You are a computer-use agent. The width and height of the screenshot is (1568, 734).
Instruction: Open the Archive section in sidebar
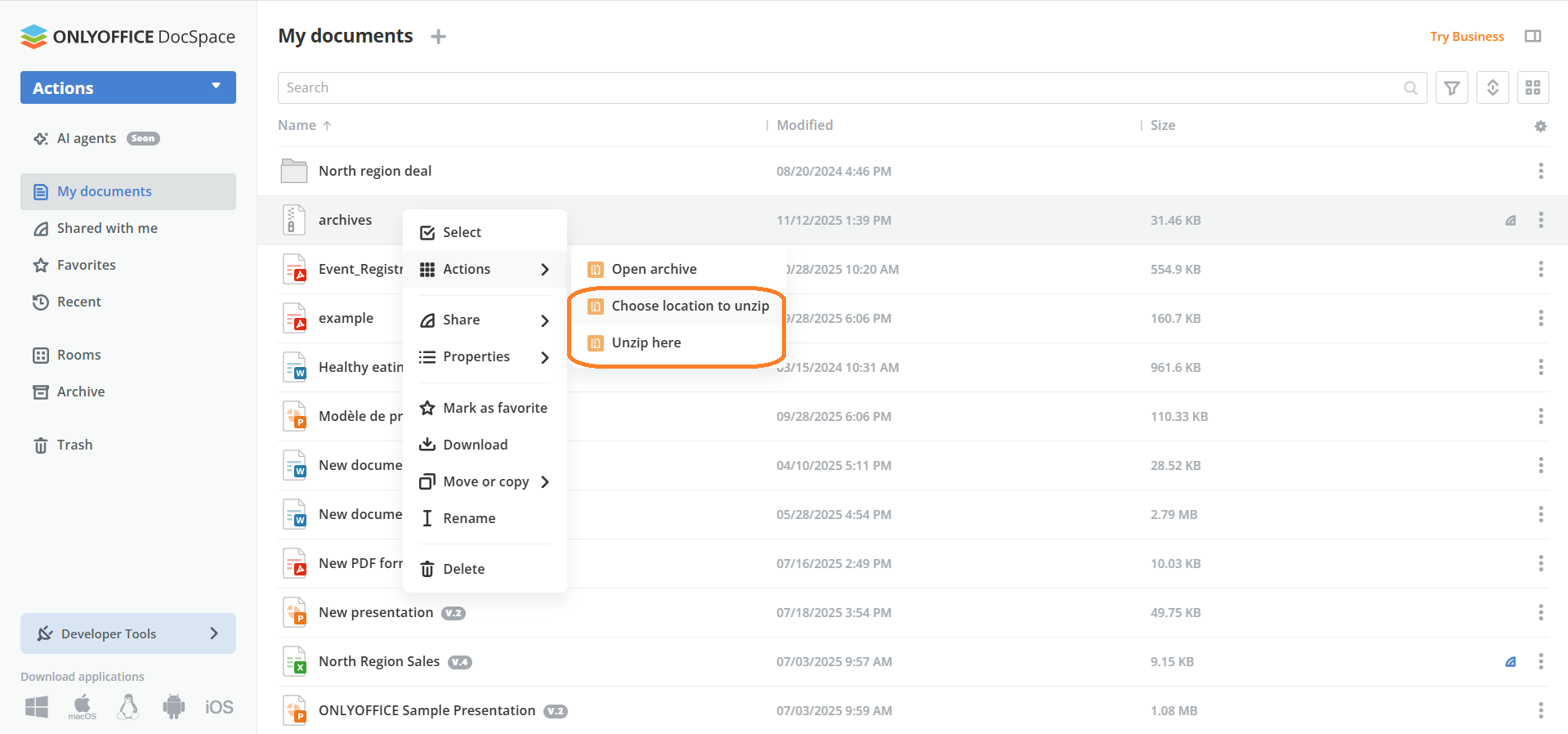point(128,392)
